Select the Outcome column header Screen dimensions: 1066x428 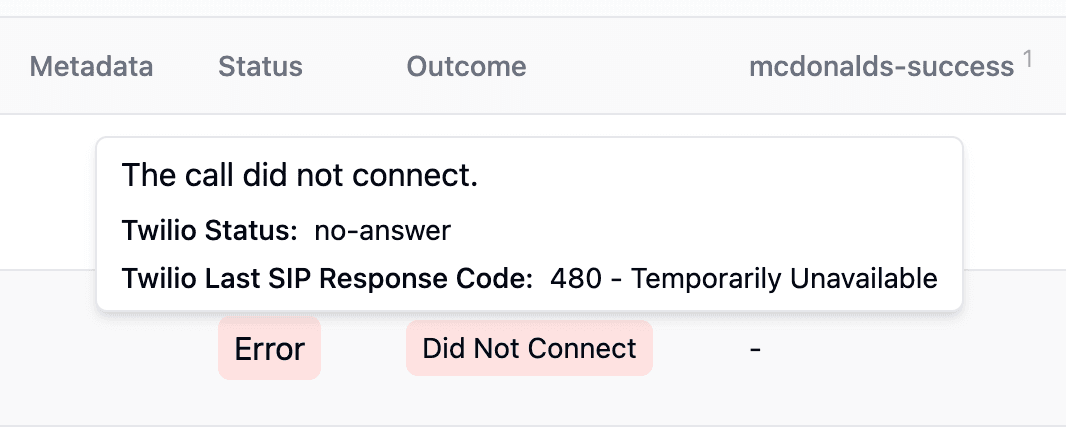coord(466,67)
